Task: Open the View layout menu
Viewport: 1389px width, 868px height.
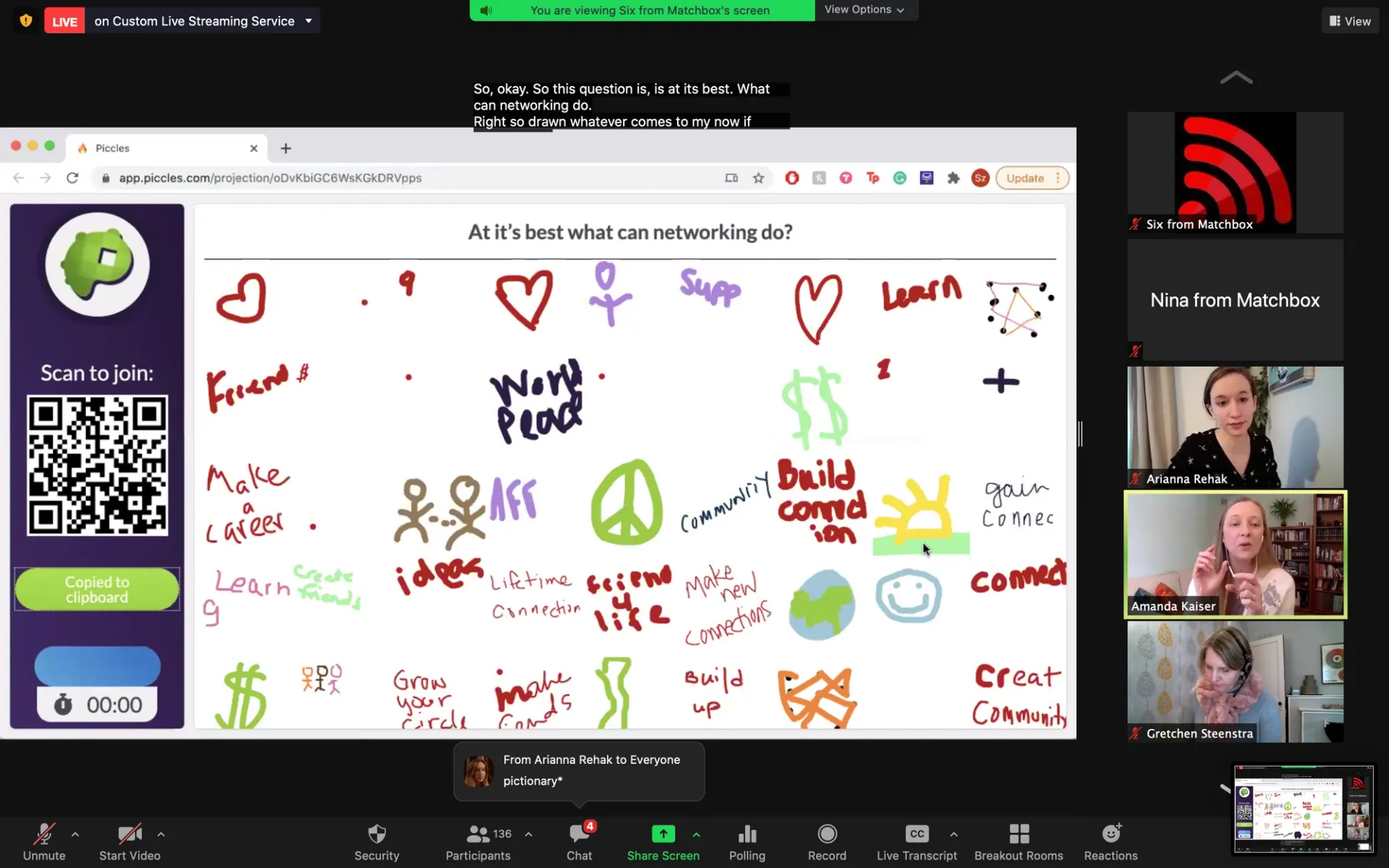Action: tap(1350, 21)
